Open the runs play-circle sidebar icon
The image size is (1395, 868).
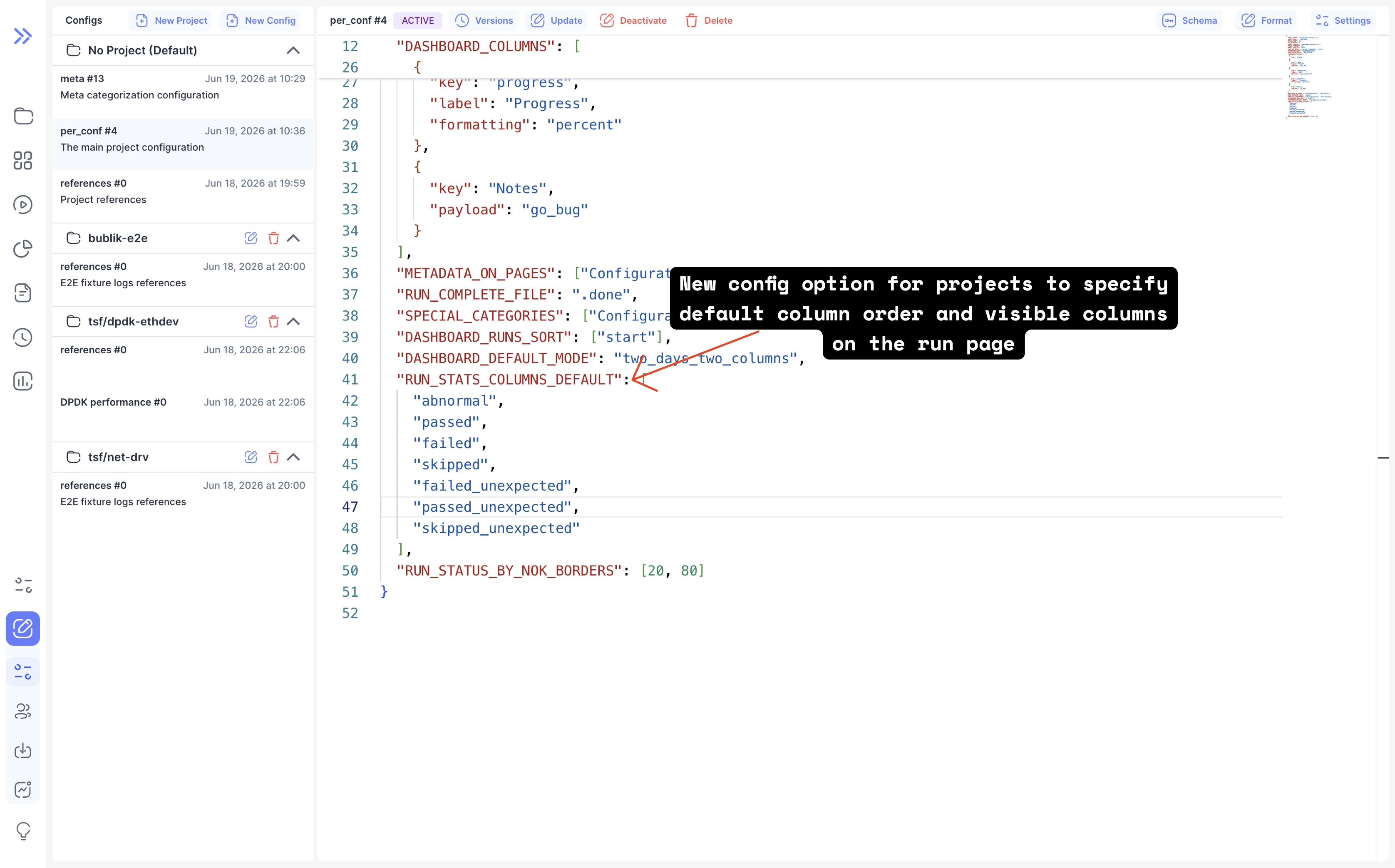click(x=23, y=205)
